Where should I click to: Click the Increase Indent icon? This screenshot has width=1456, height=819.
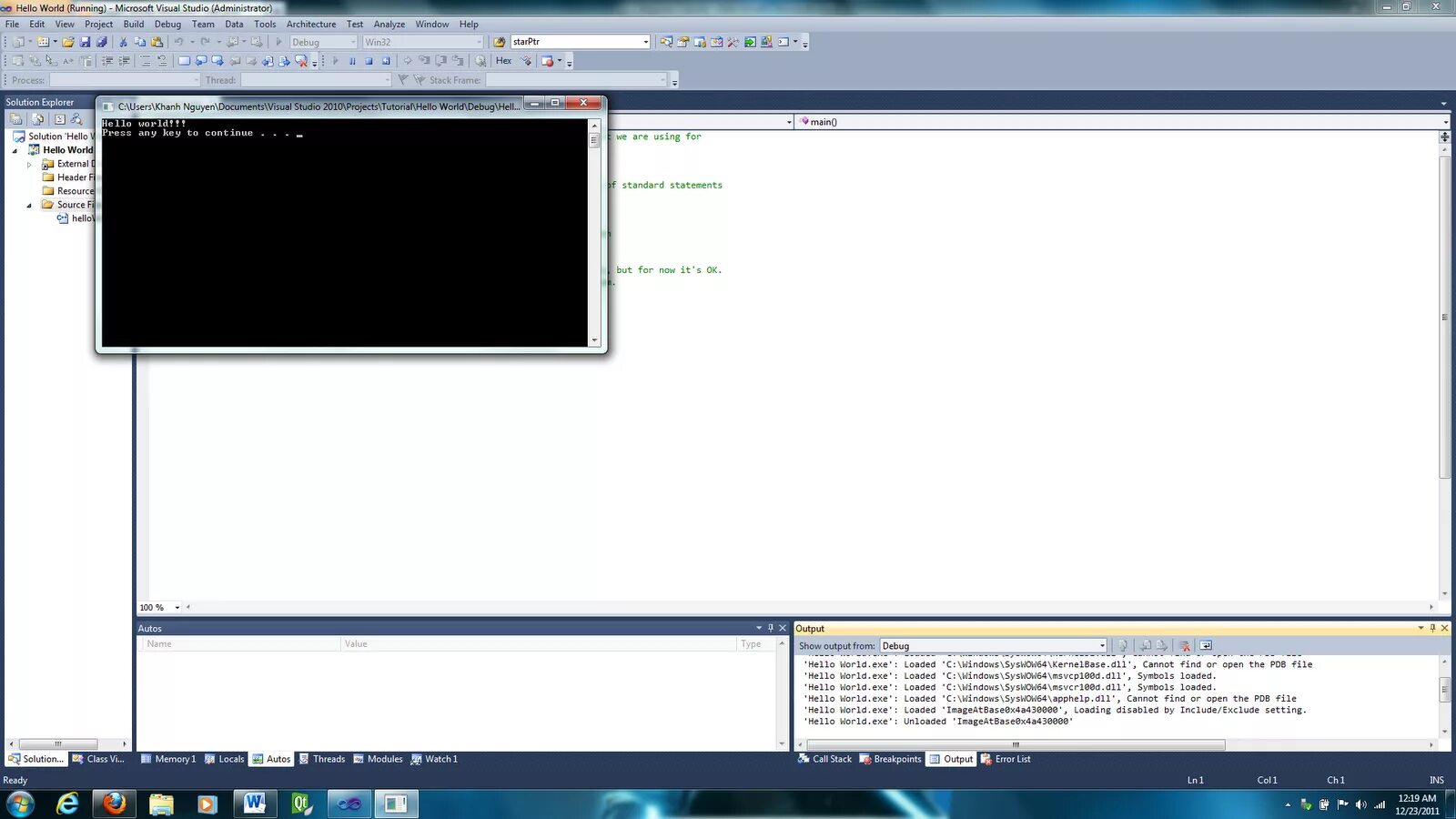(124, 61)
